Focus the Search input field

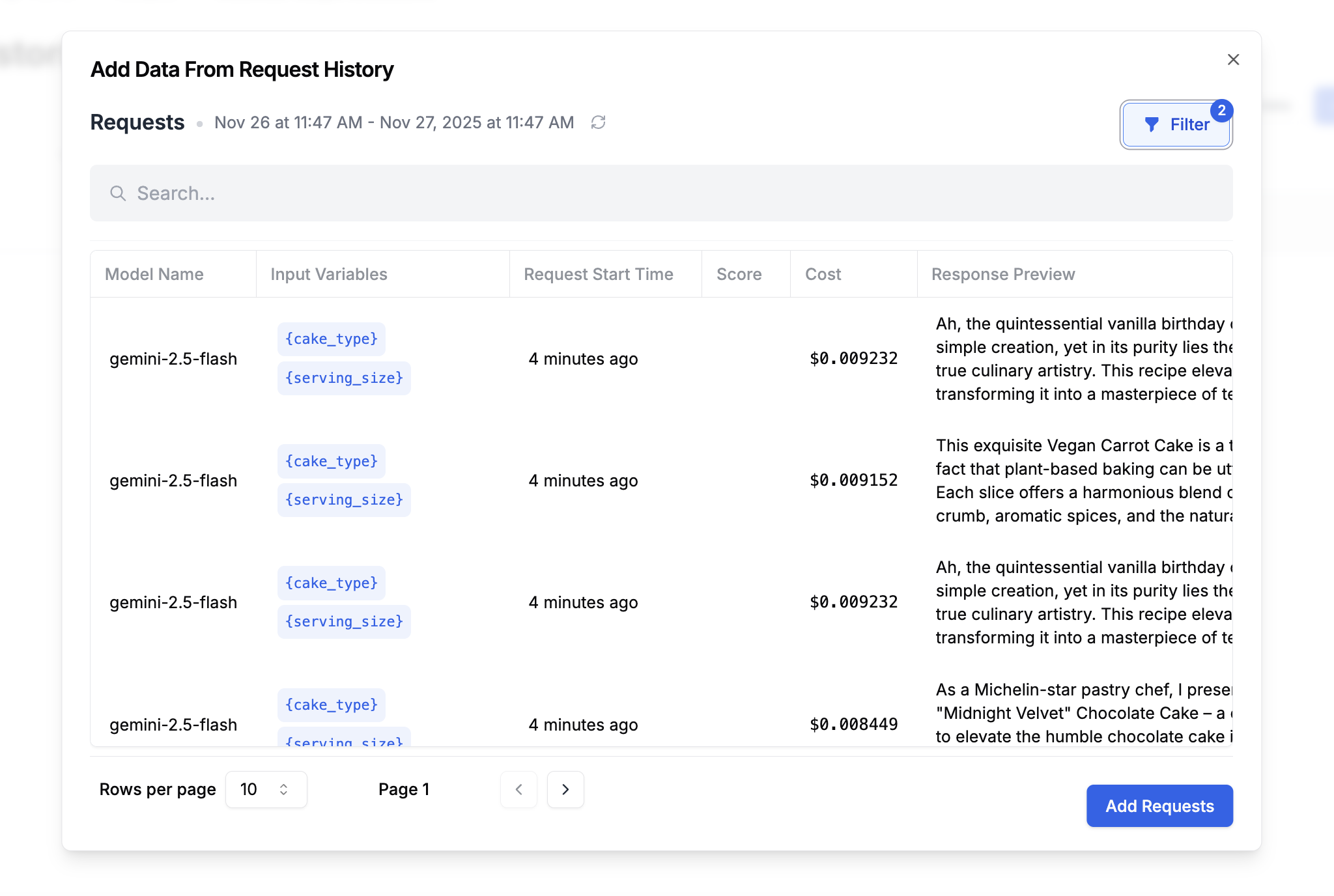tap(456, 193)
